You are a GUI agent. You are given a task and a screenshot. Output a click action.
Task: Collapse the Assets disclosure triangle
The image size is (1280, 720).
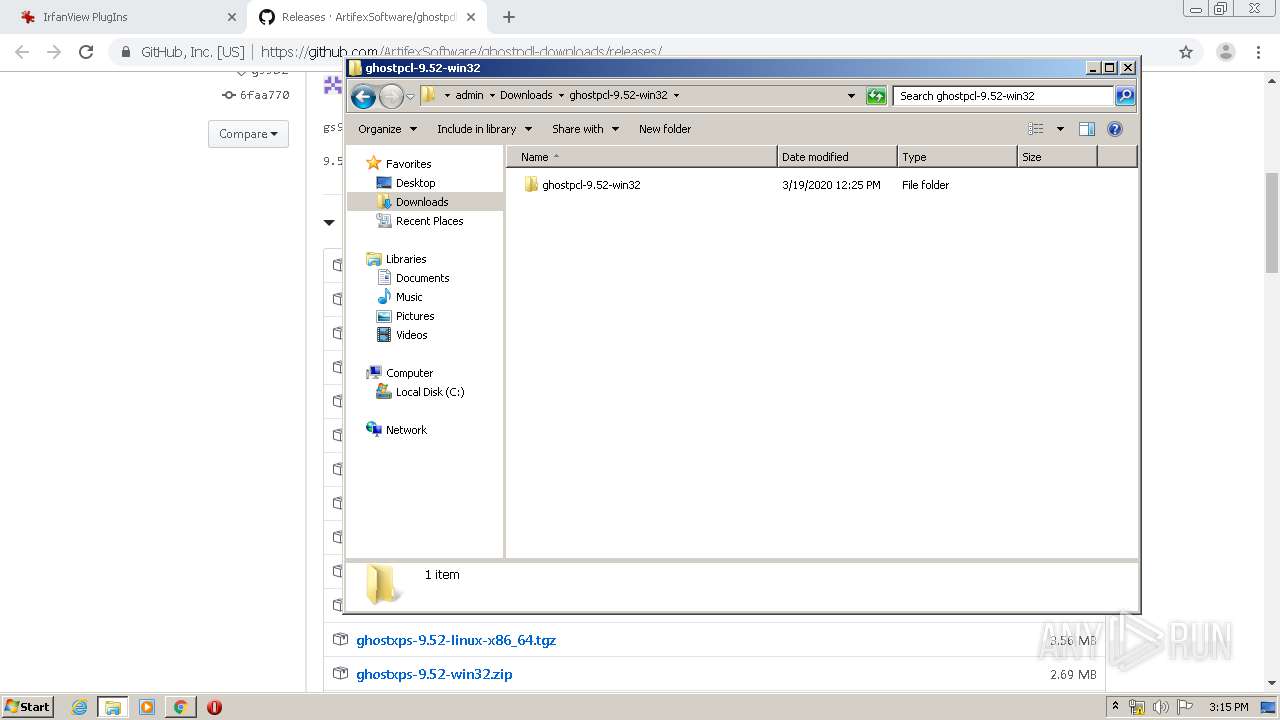tap(329, 222)
